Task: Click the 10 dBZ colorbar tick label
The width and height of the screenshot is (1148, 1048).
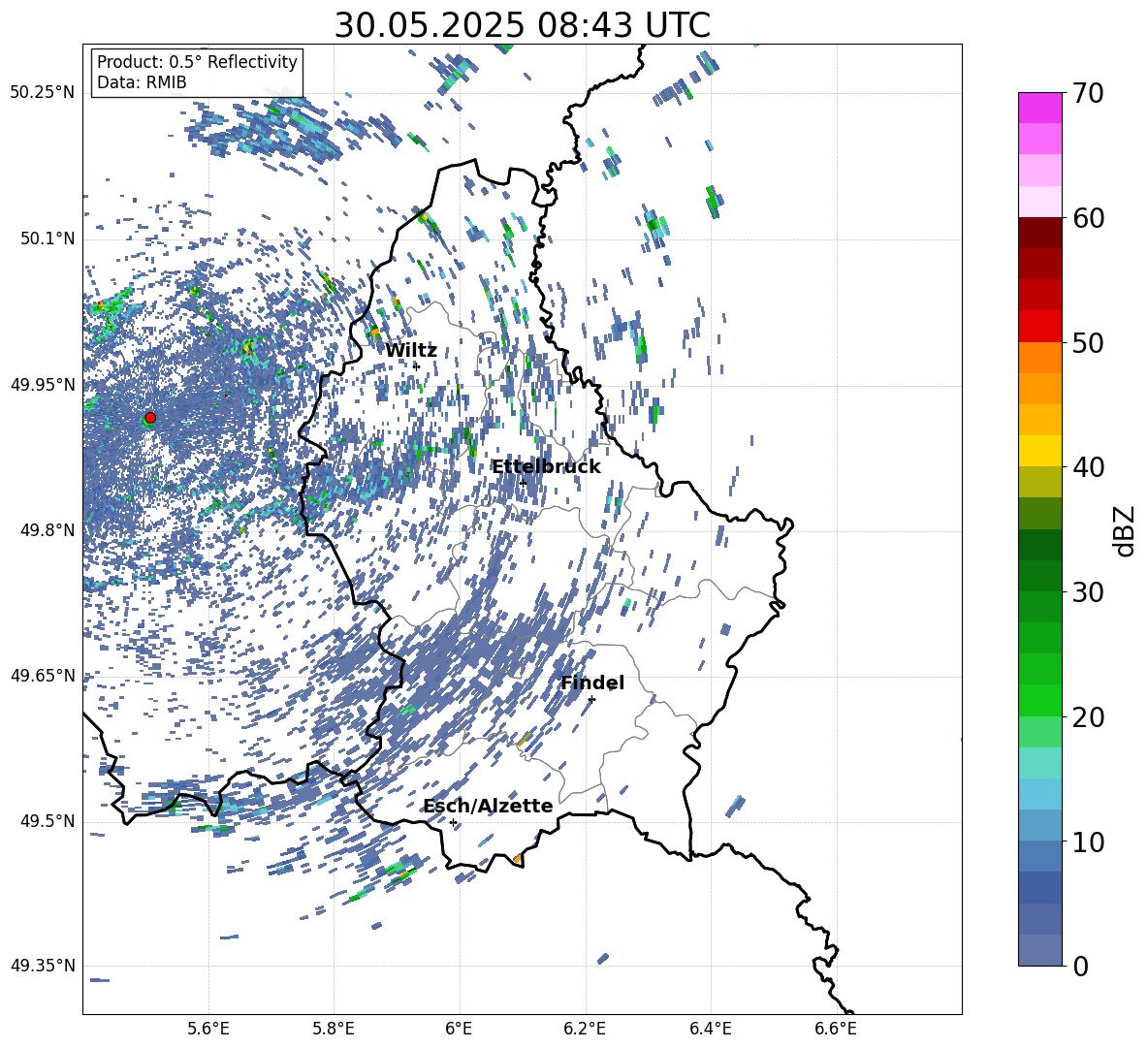Action: (1089, 842)
